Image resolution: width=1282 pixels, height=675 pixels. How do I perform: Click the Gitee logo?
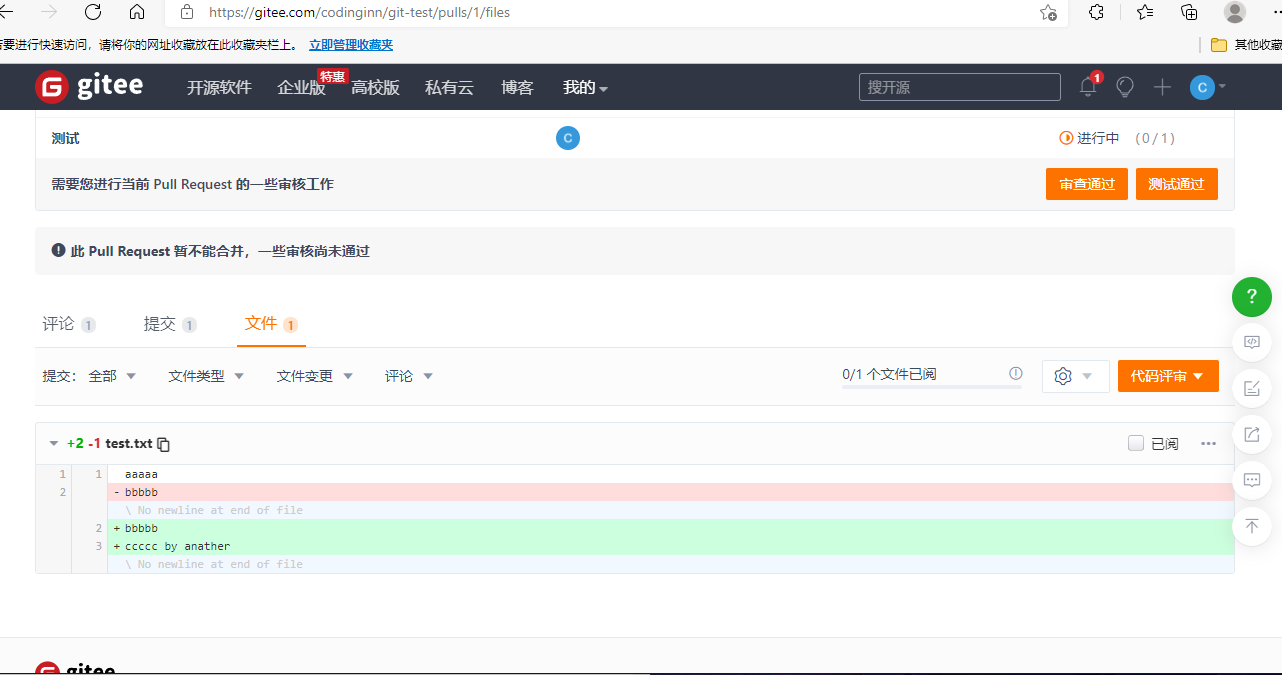tap(89, 87)
